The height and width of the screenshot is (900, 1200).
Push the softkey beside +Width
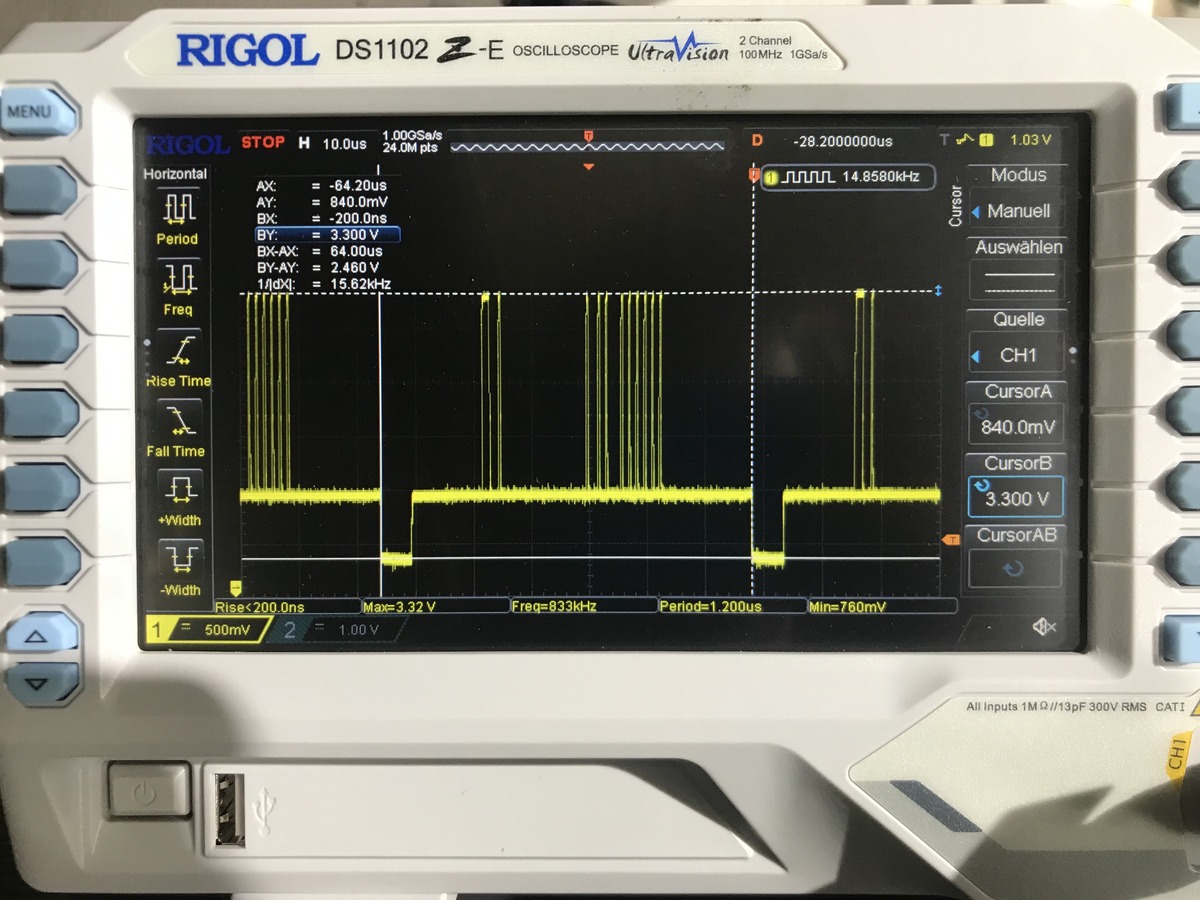coord(40,488)
